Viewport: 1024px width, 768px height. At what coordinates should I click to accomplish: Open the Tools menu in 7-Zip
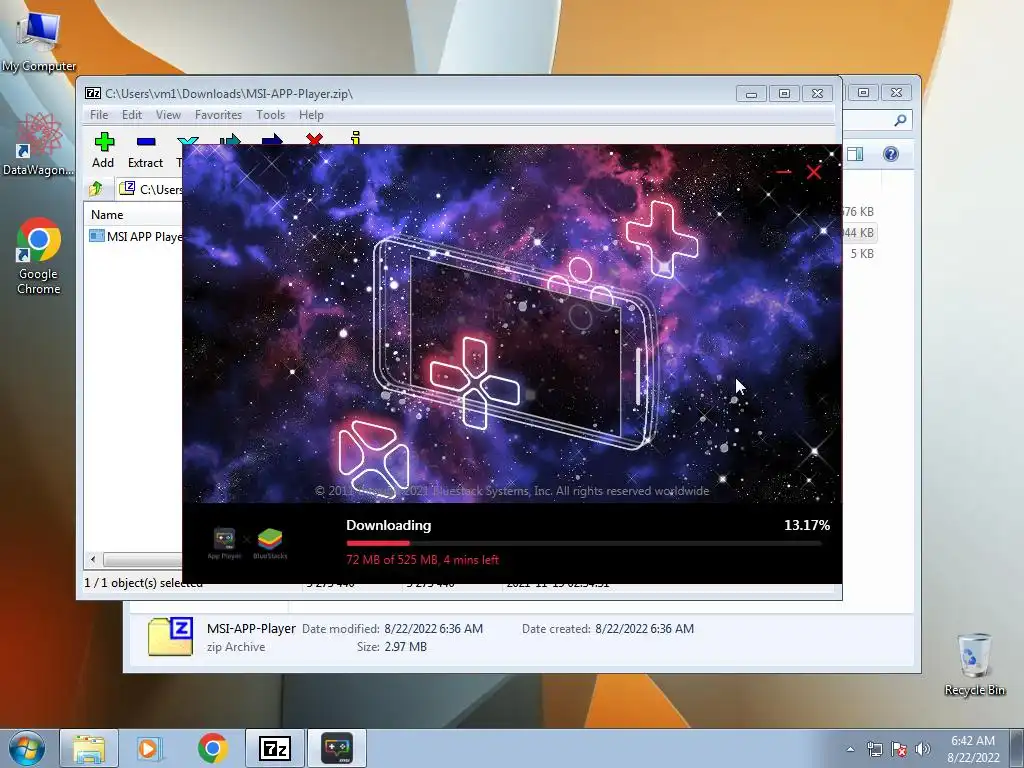pyautogui.click(x=270, y=114)
